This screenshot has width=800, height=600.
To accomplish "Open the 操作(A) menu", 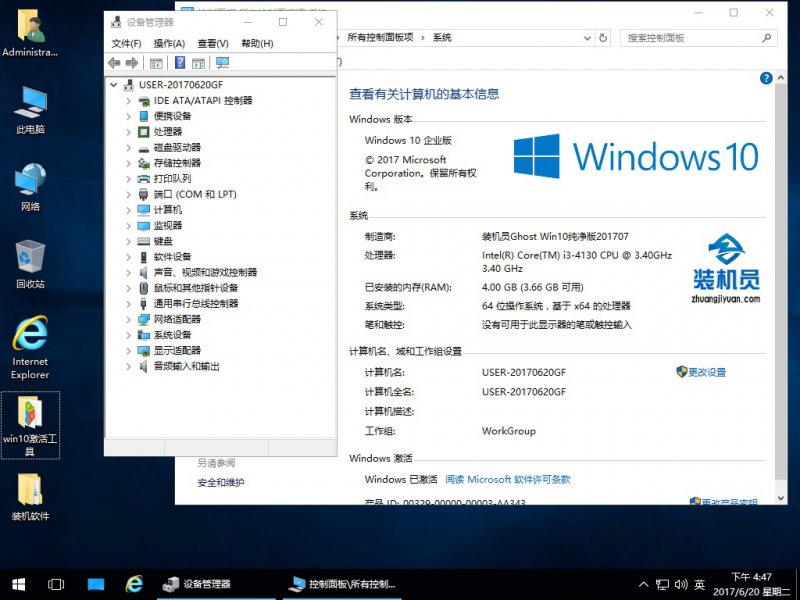I will (x=169, y=43).
